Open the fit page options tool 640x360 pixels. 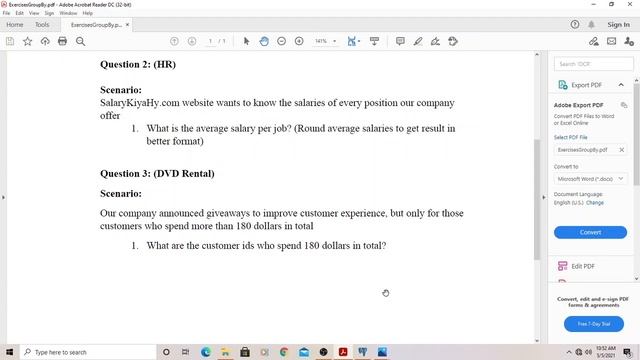pyautogui.click(x=353, y=41)
